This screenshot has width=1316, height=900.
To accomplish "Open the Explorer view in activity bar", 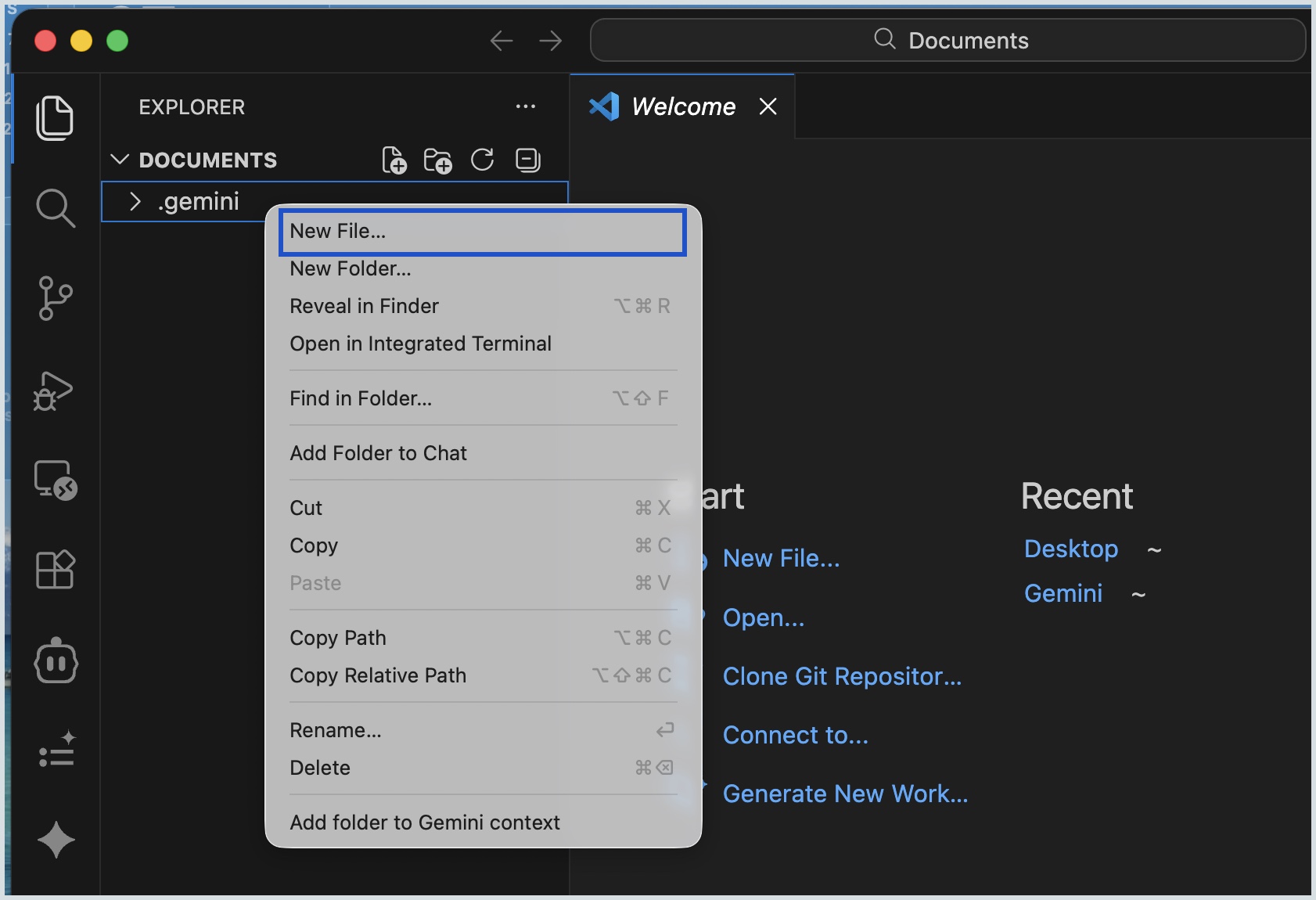I will pyautogui.click(x=55, y=118).
